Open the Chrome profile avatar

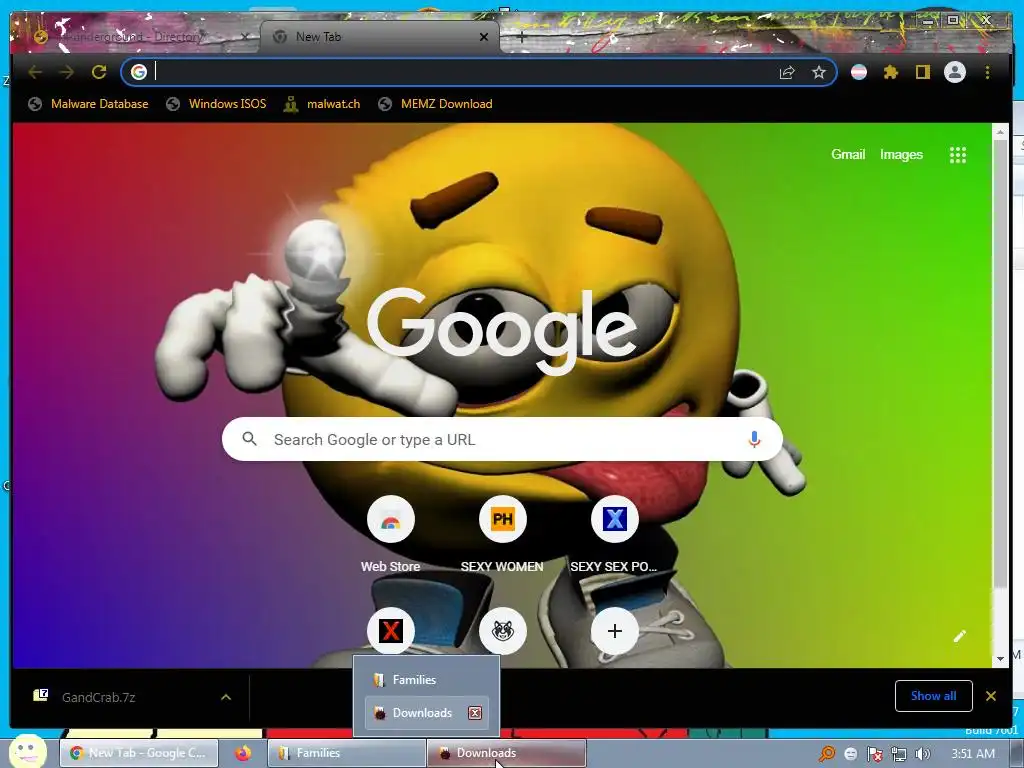[955, 72]
